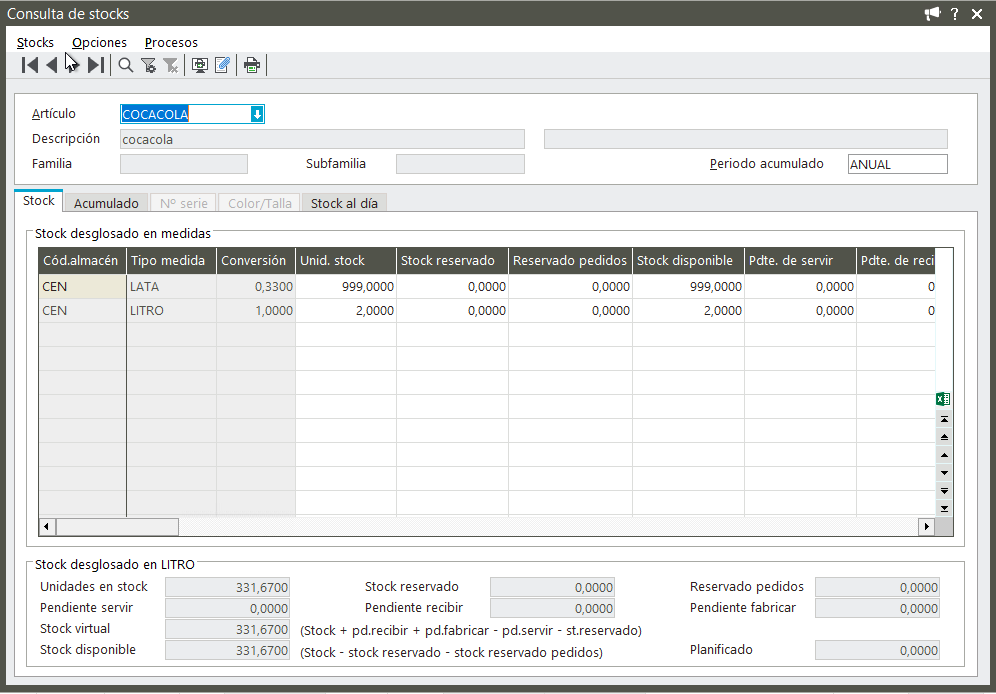
Task: Click the monitor preview icon in toolbar
Action: point(200,66)
